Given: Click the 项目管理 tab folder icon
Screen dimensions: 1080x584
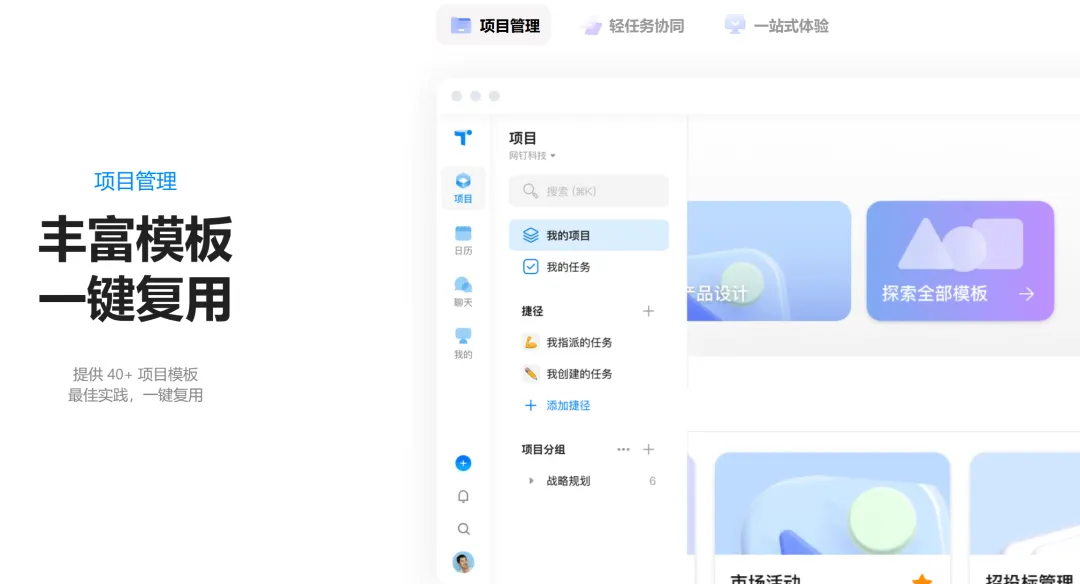Looking at the screenshot, I should pos(461,25).
